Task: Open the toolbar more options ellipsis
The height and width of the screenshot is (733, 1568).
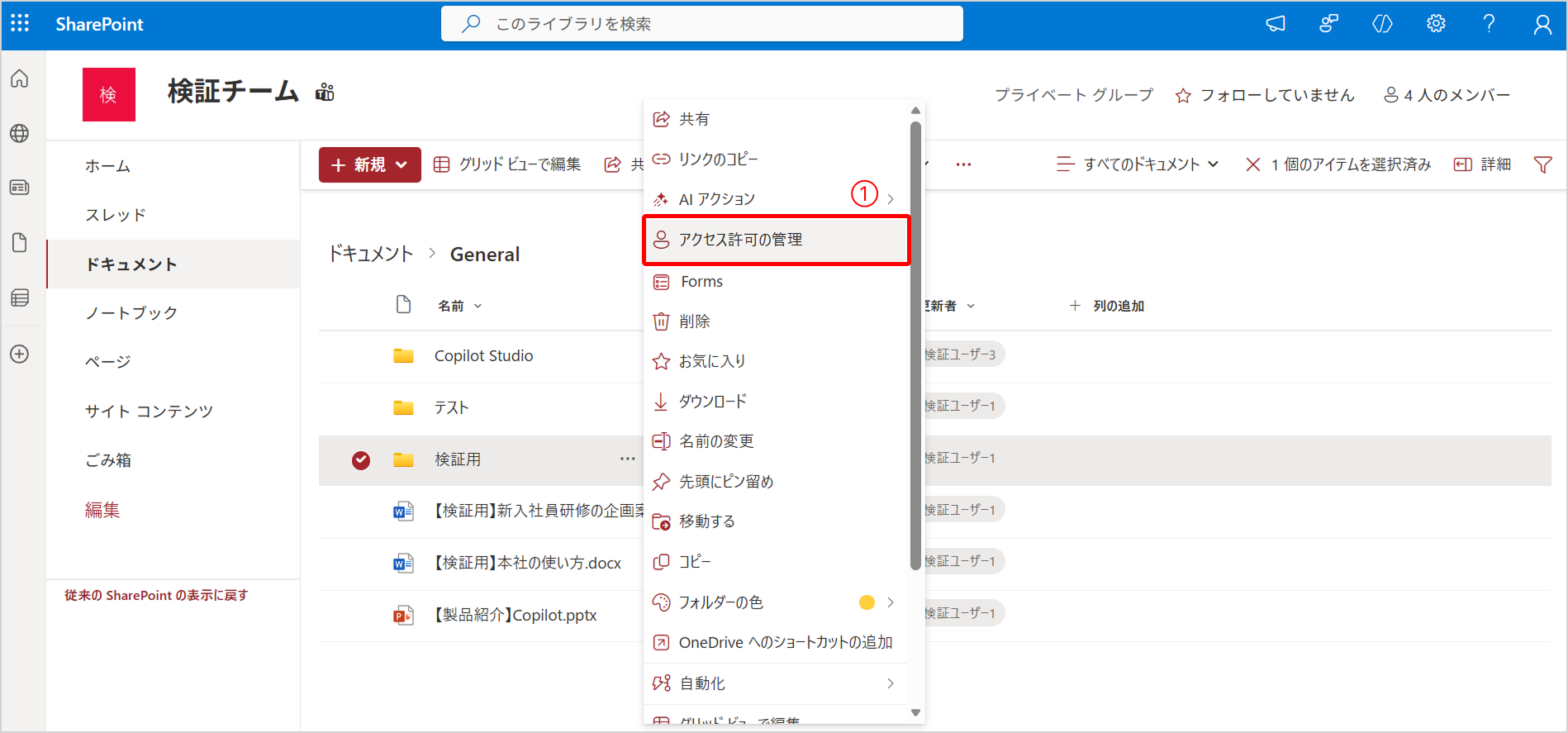Action: (963, 164)
